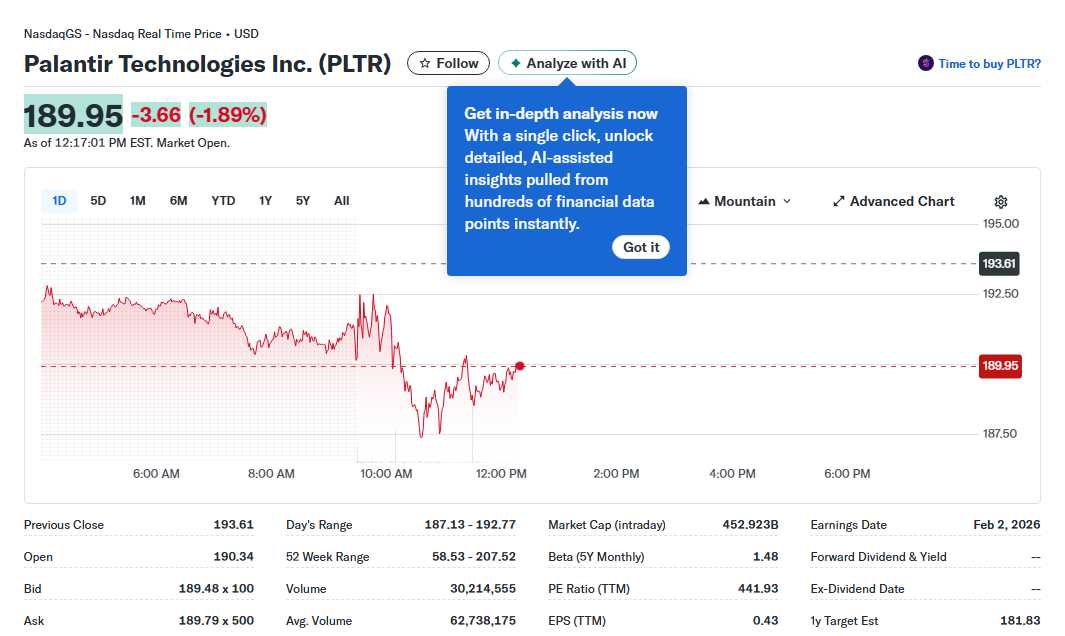
Task: Switch to the All time range
Action: click(341, 200)
